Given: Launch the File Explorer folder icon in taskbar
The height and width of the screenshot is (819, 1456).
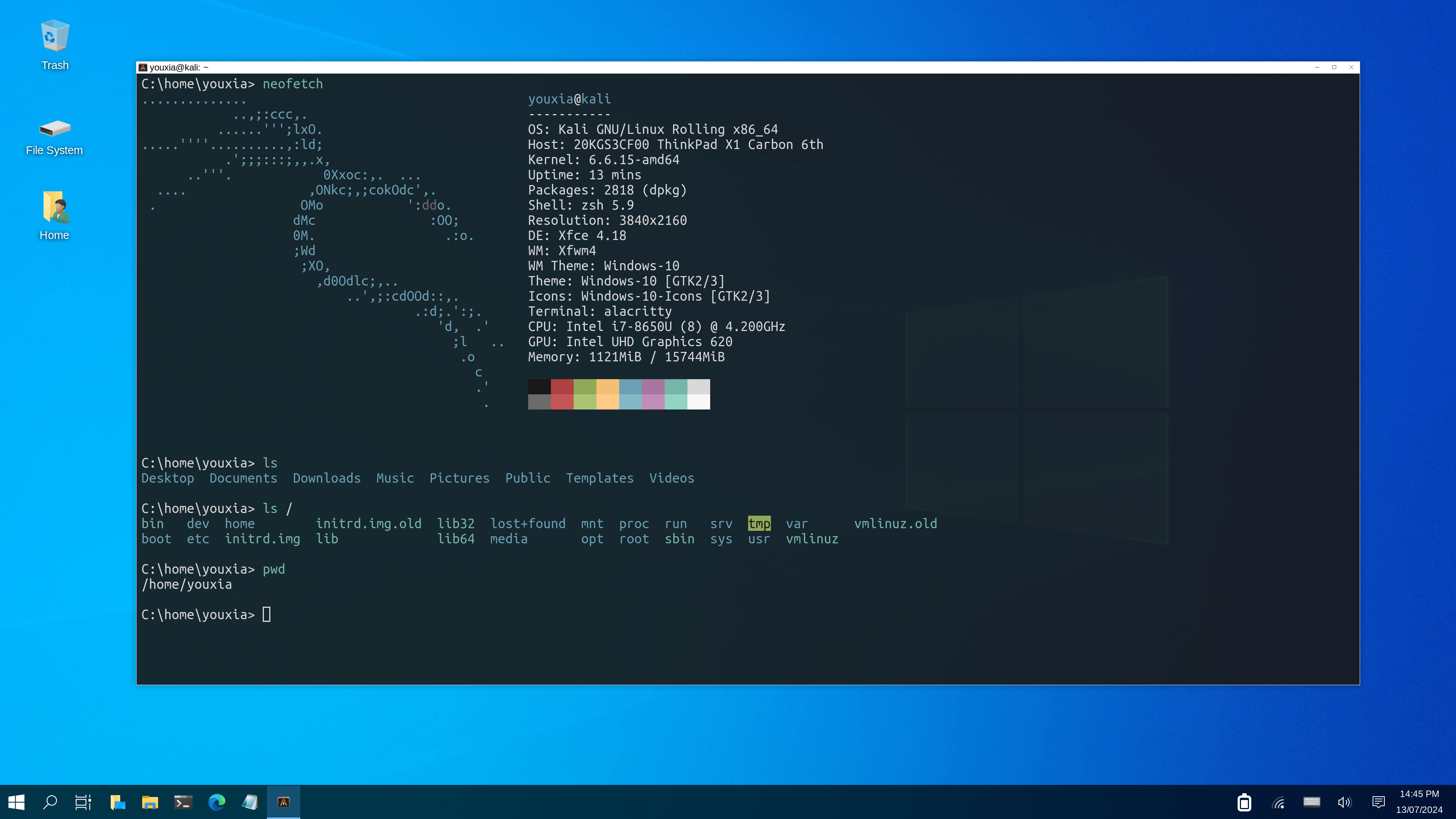Looking at the screenshot, I should click(x=150, y=802).
